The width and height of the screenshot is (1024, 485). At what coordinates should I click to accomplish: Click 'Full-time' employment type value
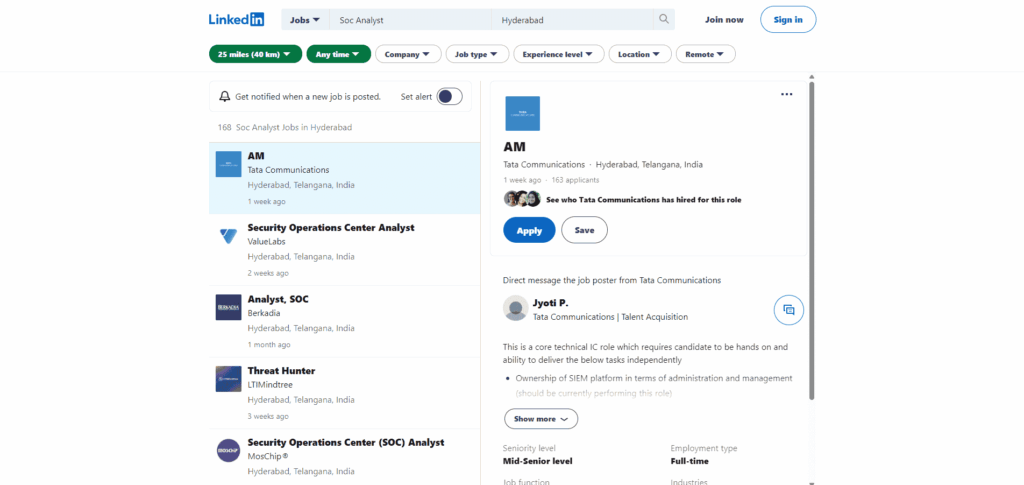(x=689, y=462)
